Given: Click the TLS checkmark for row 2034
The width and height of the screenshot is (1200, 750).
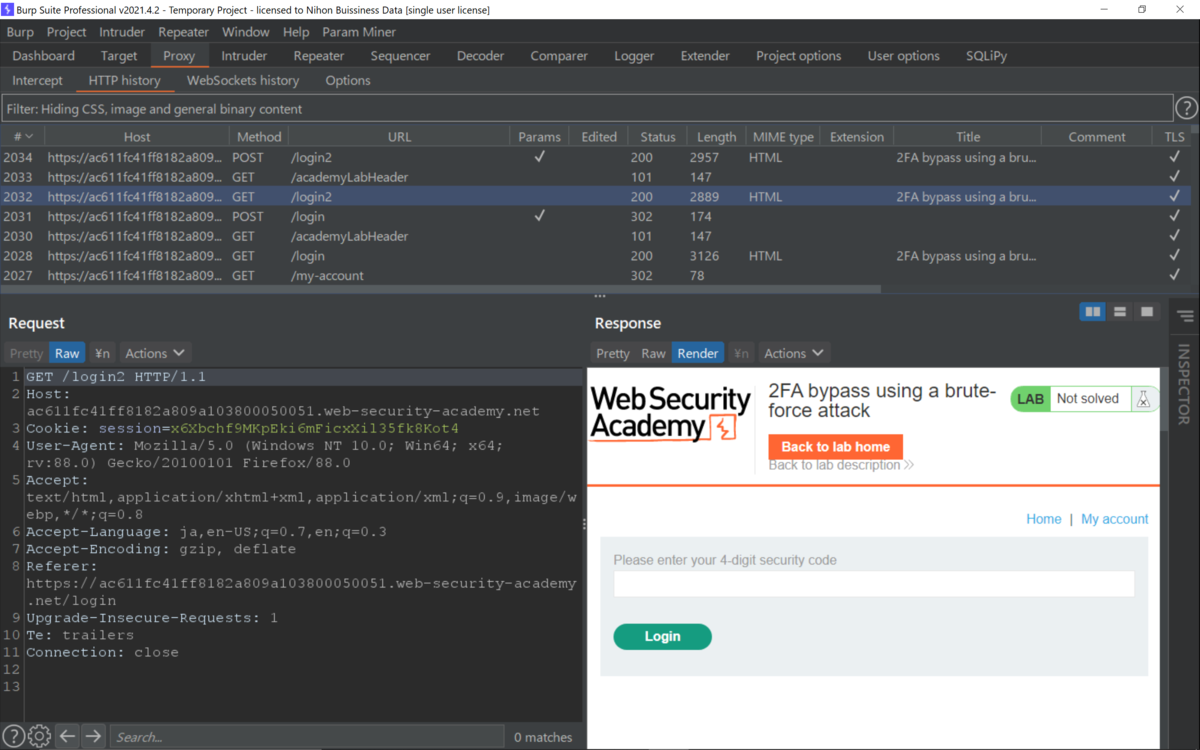Looking at the screenshot, I should pos(1174,157).
